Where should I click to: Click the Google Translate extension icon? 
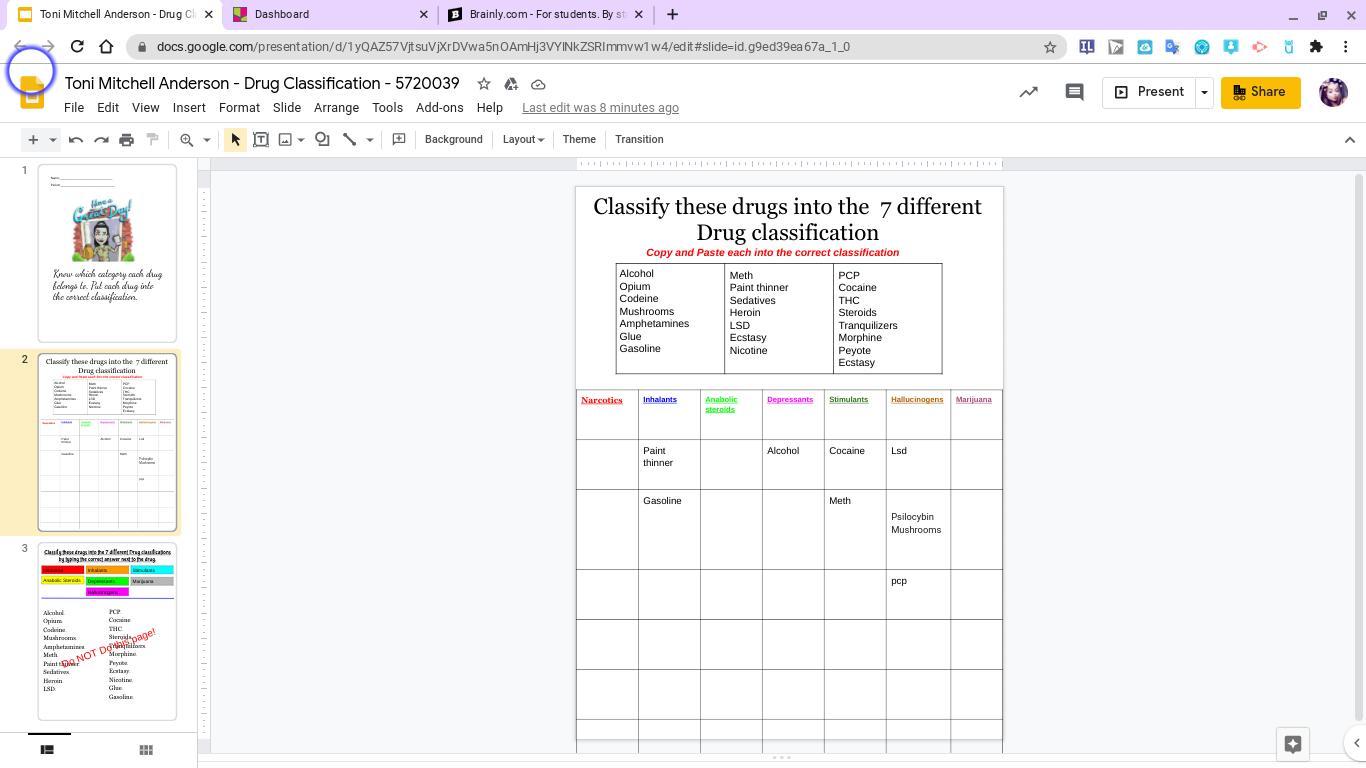[x=1173, y=47]
